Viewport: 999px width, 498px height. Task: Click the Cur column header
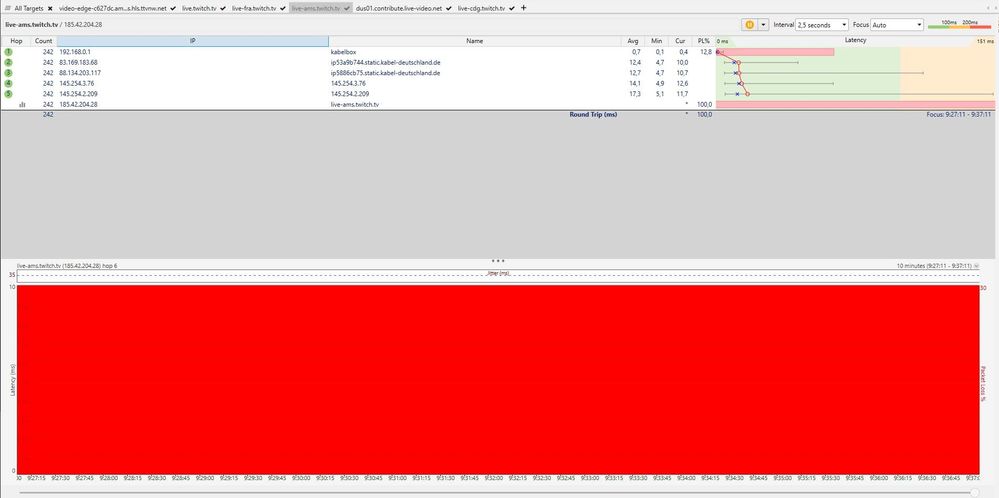[680, 41]
